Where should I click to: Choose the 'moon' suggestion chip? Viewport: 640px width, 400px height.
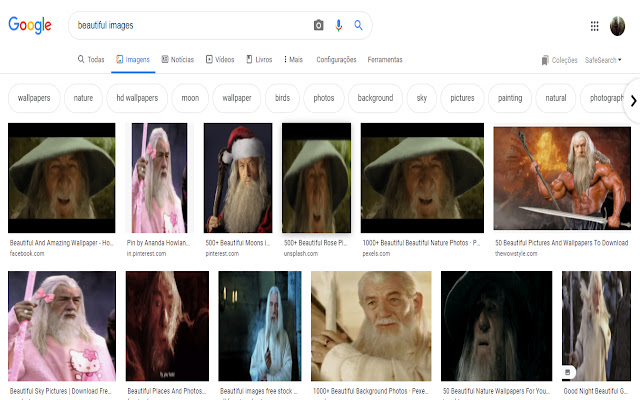click(190, 98)
